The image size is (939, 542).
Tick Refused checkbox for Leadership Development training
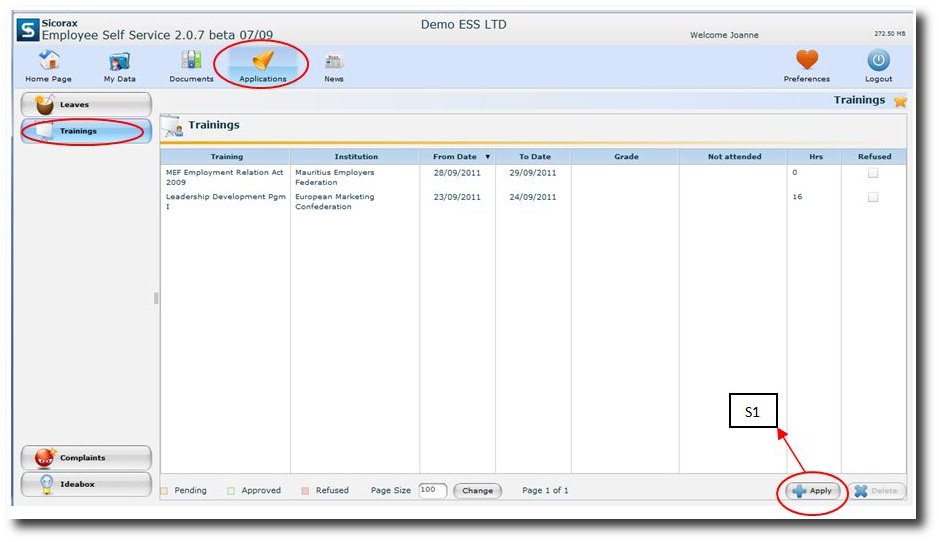click(x=873, y=197)
